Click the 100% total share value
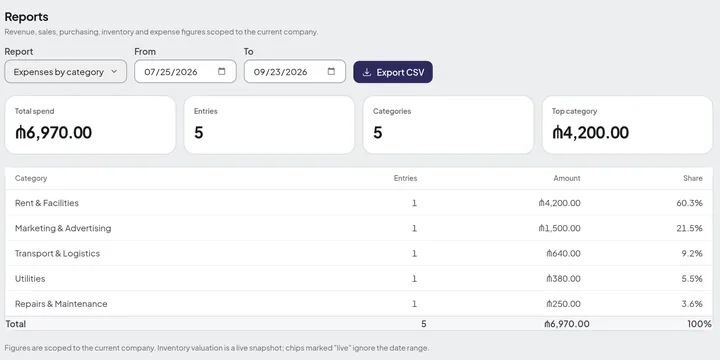The image size is (720, 360). [699, 324]
